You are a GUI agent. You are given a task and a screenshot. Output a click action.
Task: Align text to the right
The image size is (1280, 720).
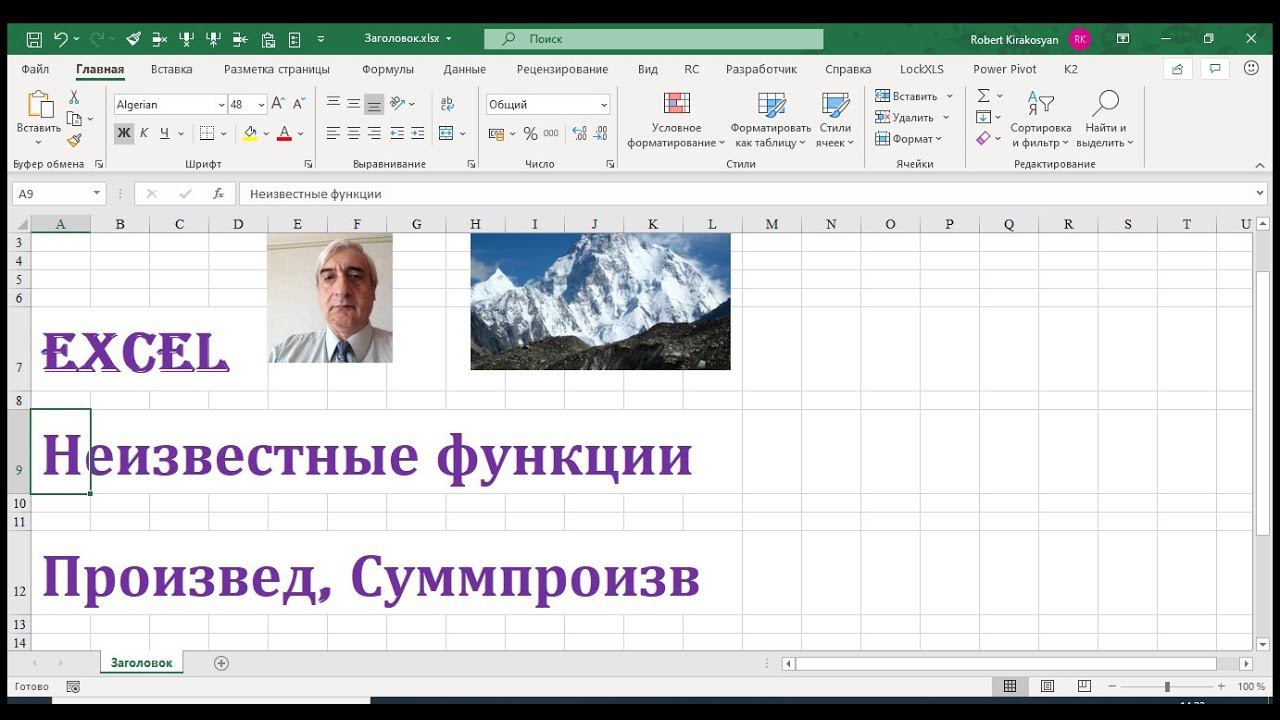374,133
